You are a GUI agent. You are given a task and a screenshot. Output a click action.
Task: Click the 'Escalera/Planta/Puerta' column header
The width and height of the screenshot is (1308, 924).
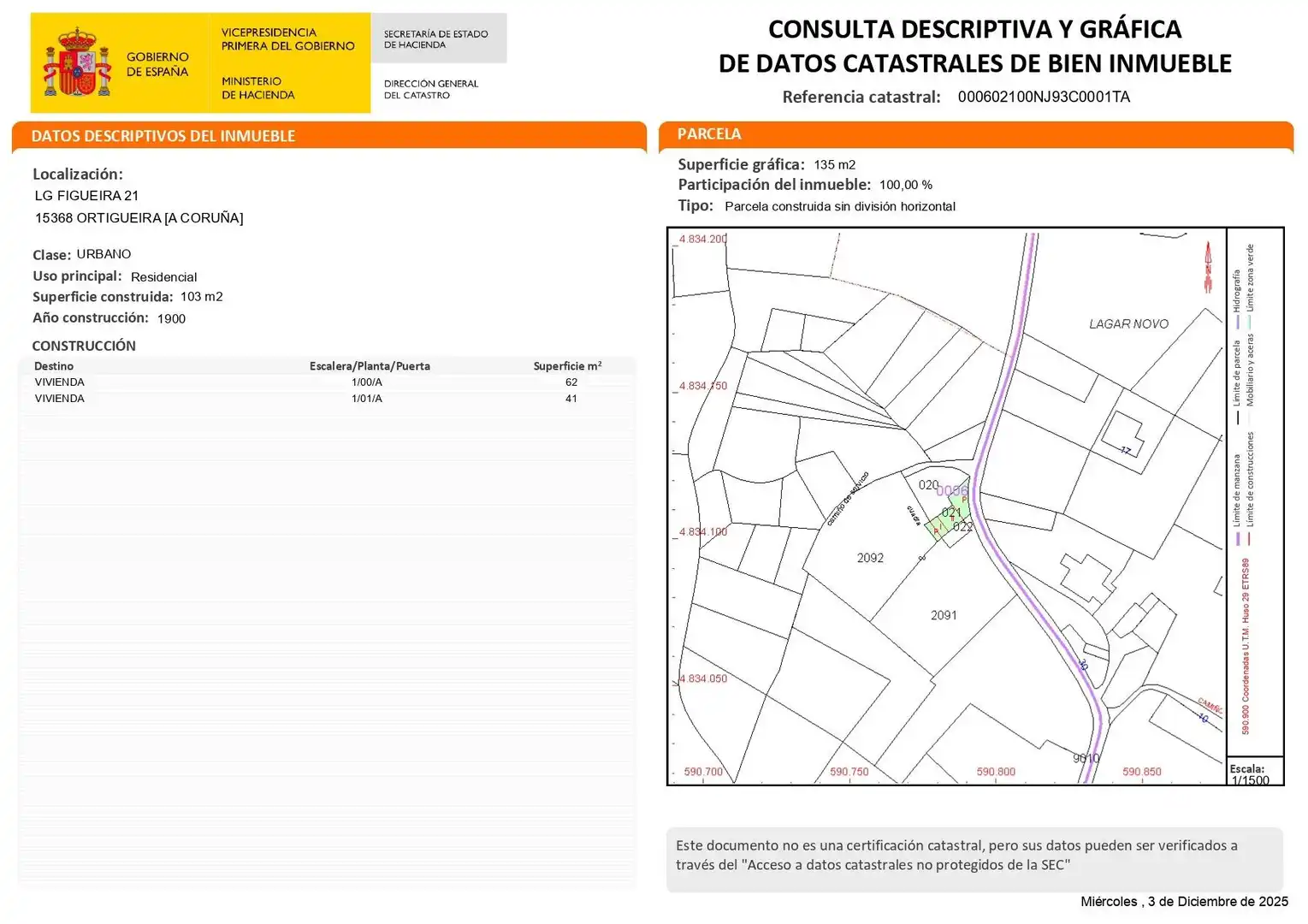(x=370, y=366)
